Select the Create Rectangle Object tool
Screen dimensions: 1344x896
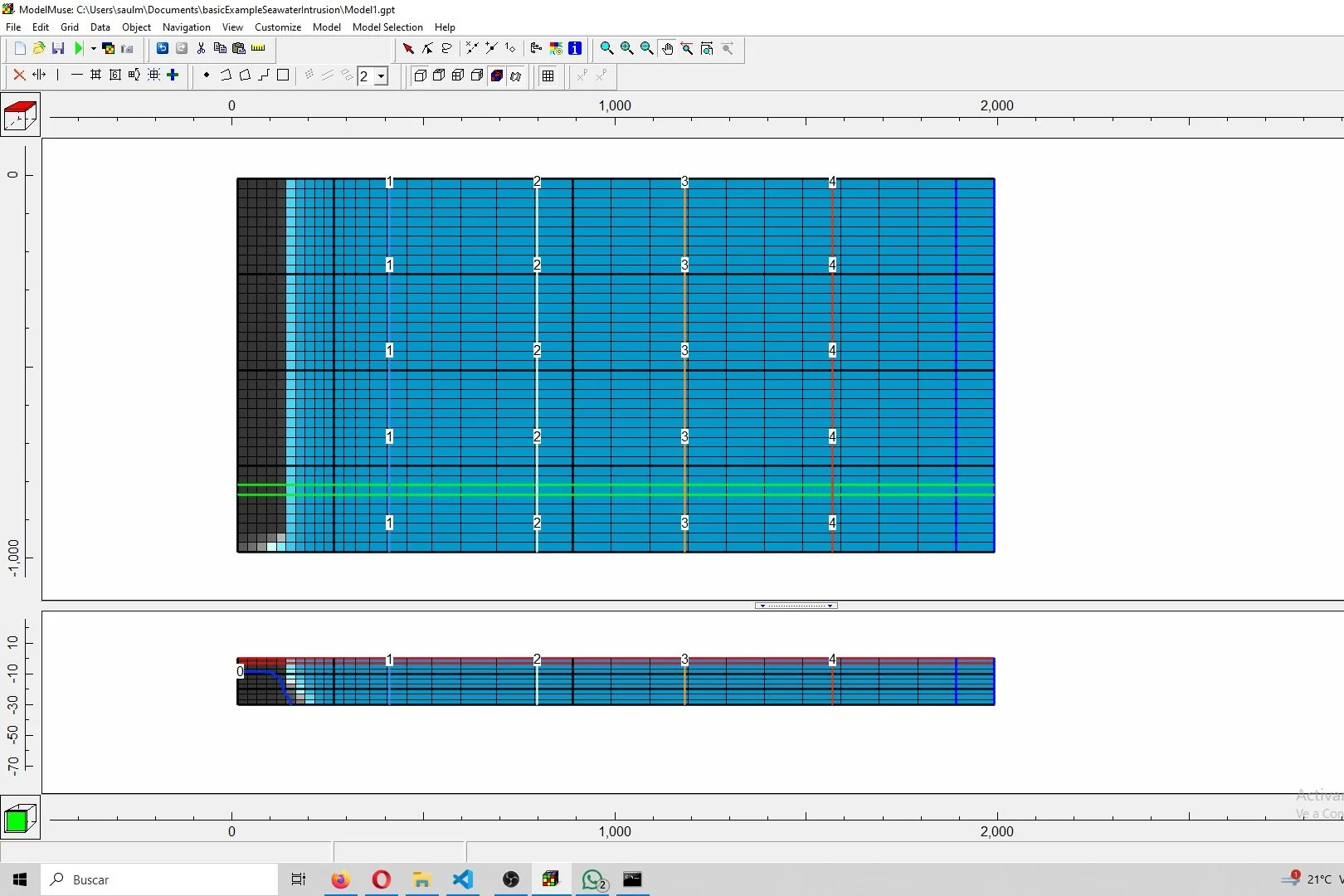(283, 75)
